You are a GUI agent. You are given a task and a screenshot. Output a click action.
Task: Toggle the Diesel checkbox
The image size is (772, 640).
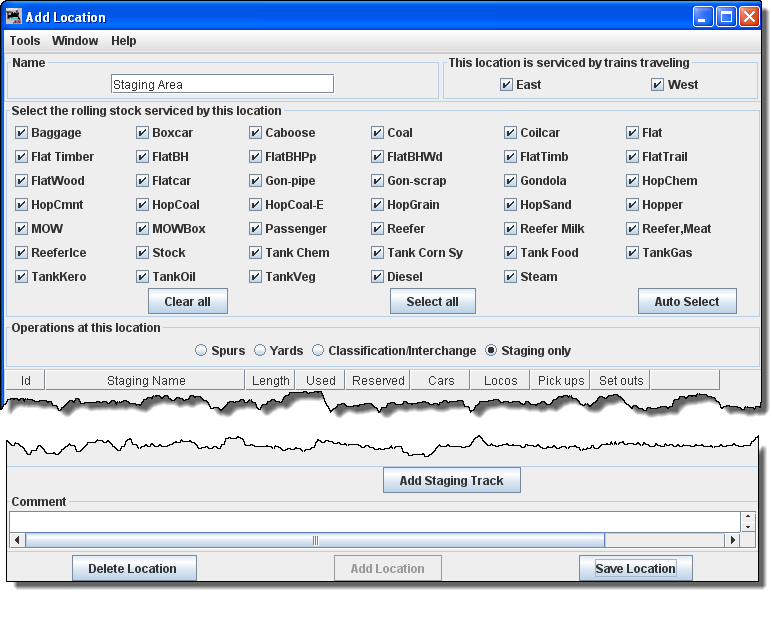[x=378, y=277]
